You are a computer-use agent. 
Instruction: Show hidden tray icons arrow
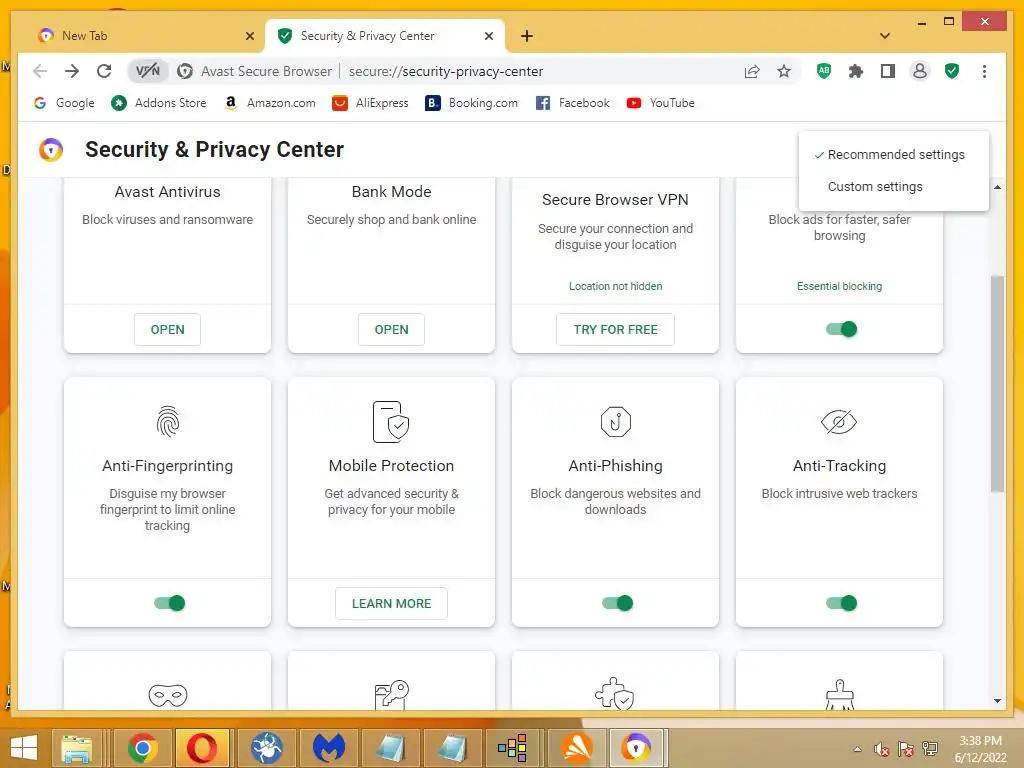point(857,749)
